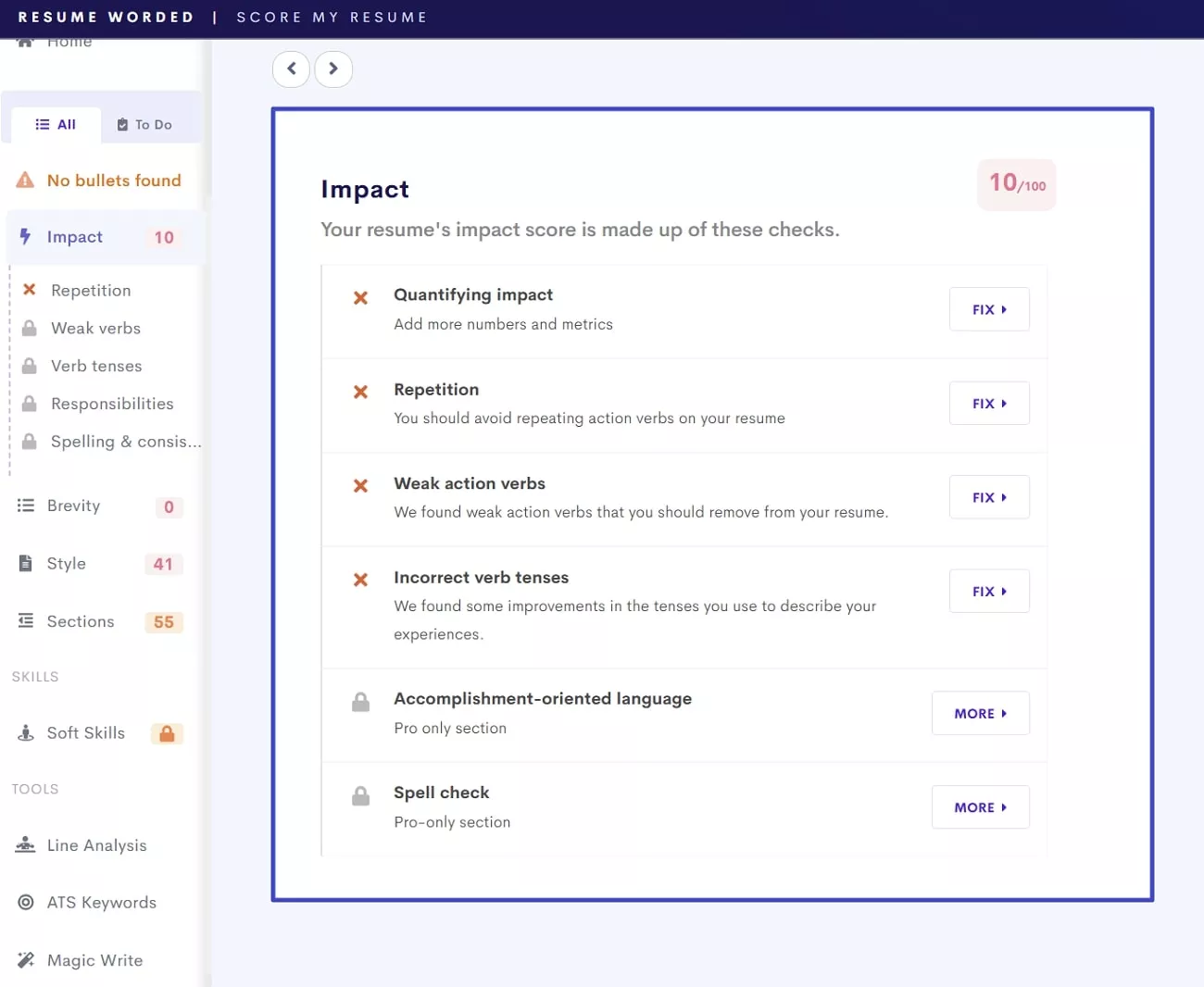Screen dimensions: 1204x987
Task: View MORE on Accomplishment-oriented language
Action: tap(980, 713)
